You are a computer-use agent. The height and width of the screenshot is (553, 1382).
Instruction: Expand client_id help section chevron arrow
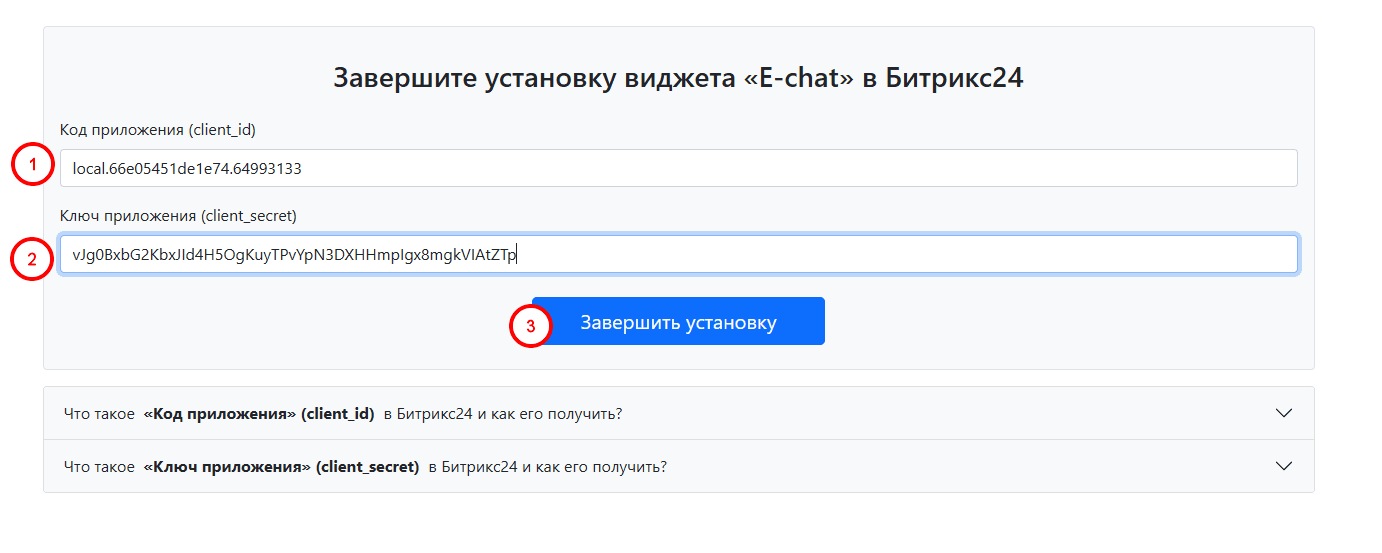[1285, 413]
